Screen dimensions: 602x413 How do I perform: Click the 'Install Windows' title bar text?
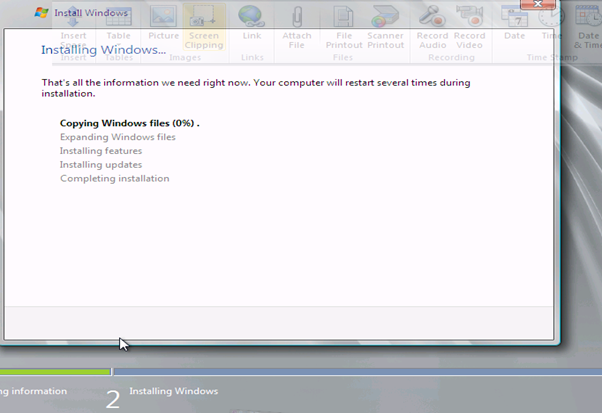pyautogui.click(x=91, y=13)
